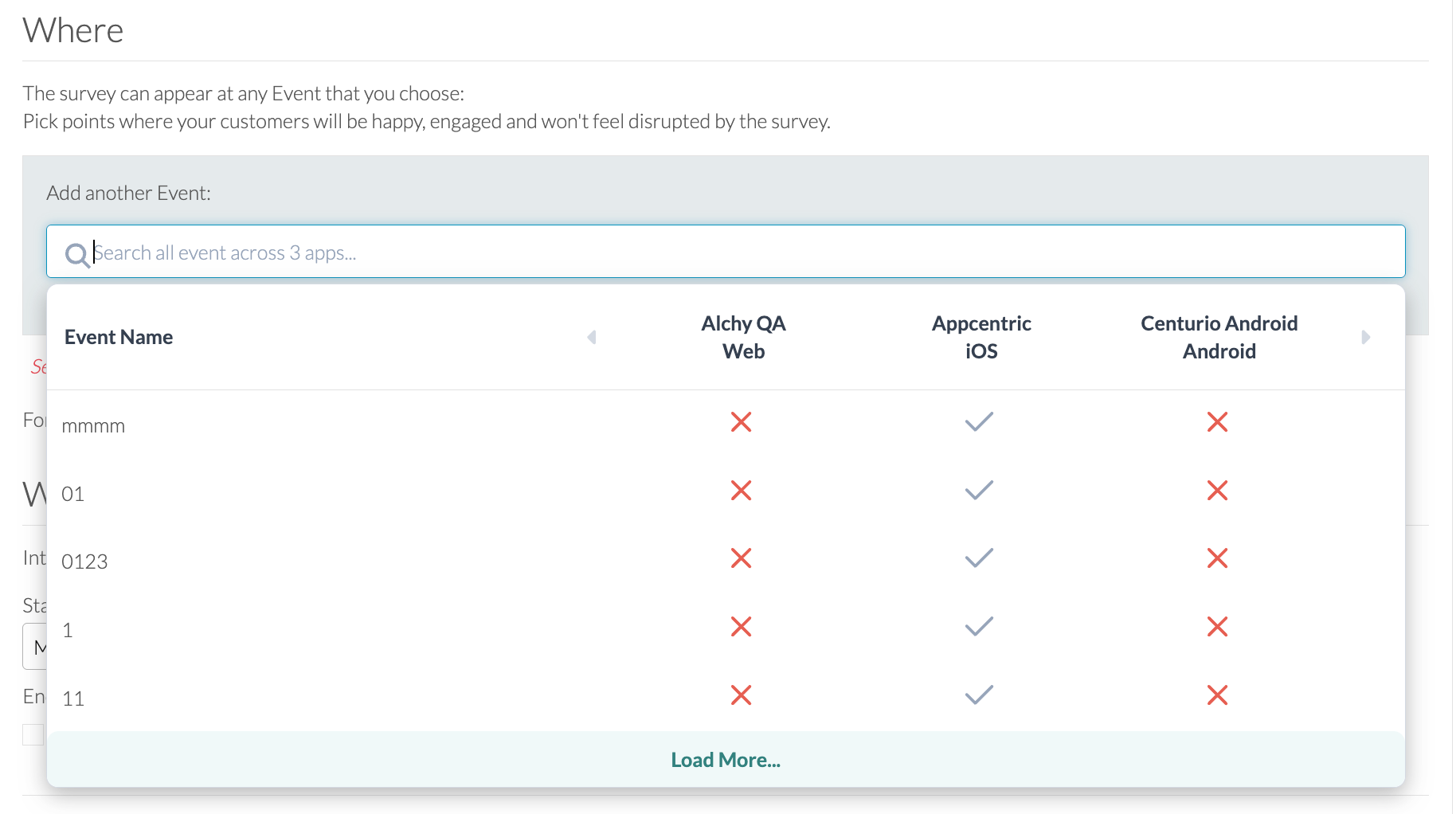Click checkmark for 11 under Appcentric iOS

(979, 695)
